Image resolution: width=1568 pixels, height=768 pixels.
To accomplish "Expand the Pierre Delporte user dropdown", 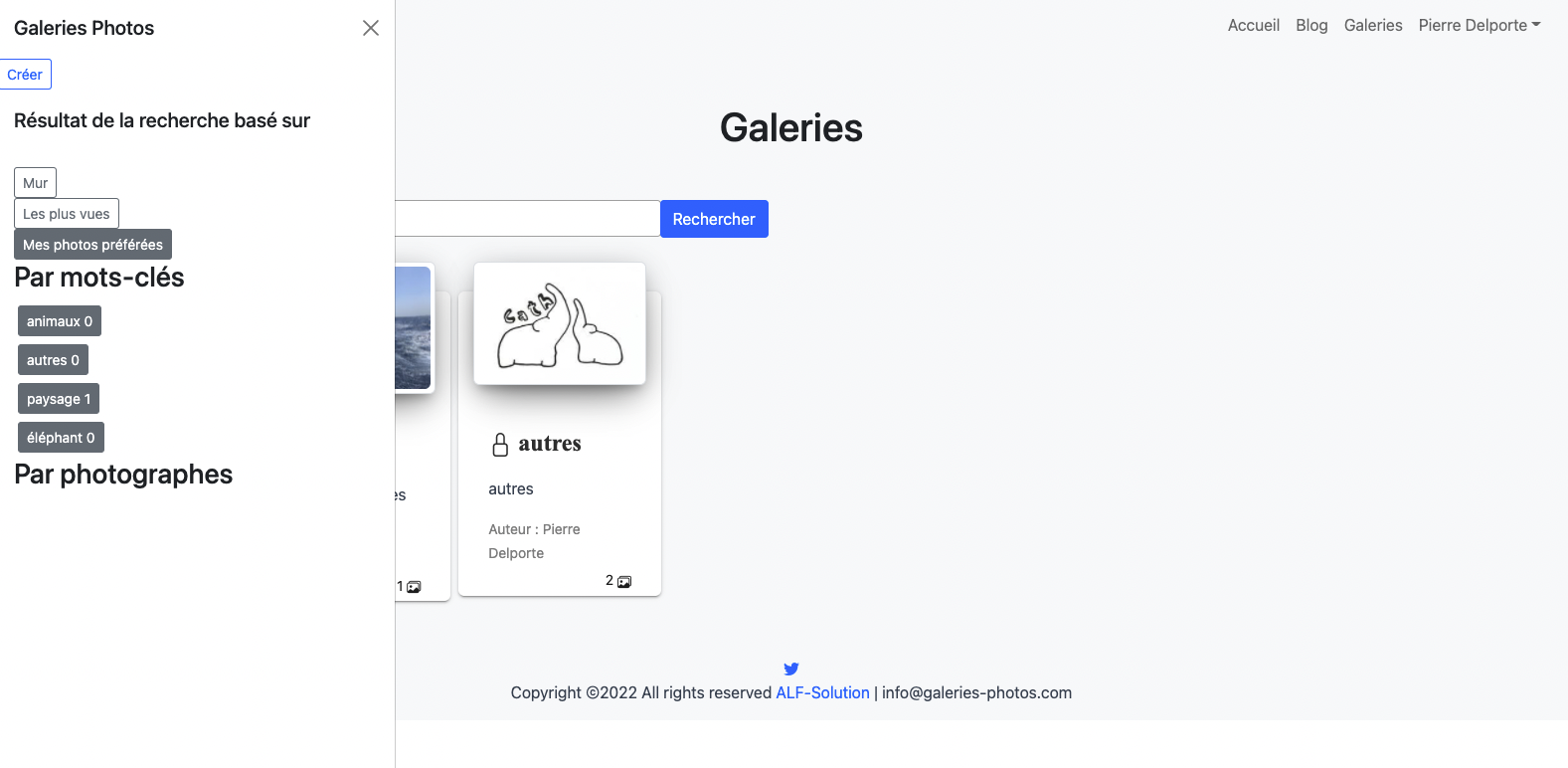I will 1480,25.
